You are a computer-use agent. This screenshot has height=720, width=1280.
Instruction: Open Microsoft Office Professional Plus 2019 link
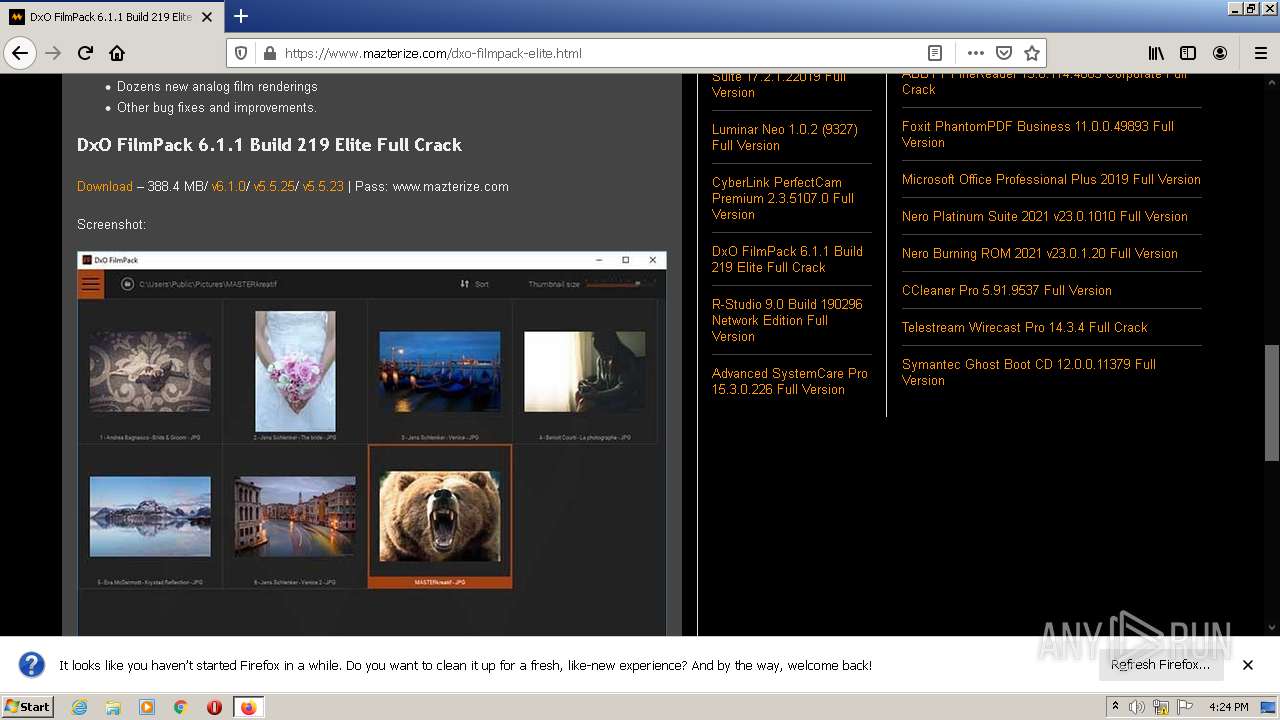(x=1051, y=179)
